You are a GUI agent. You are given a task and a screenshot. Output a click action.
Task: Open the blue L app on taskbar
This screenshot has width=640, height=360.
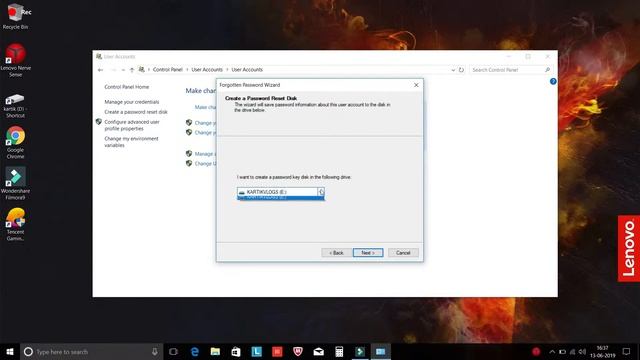[257, 351]
